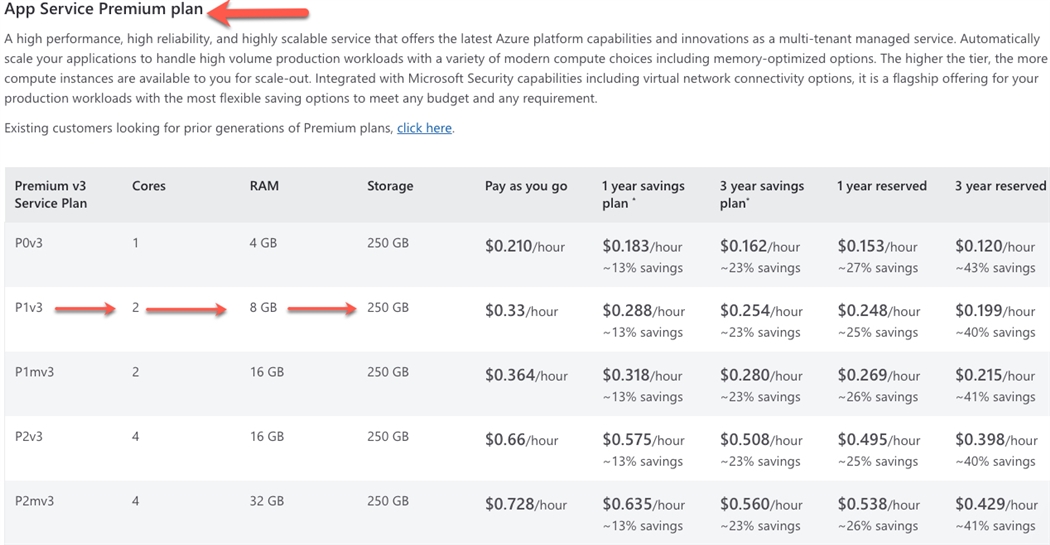Open the "click here" prior generations link

point(424,129)
